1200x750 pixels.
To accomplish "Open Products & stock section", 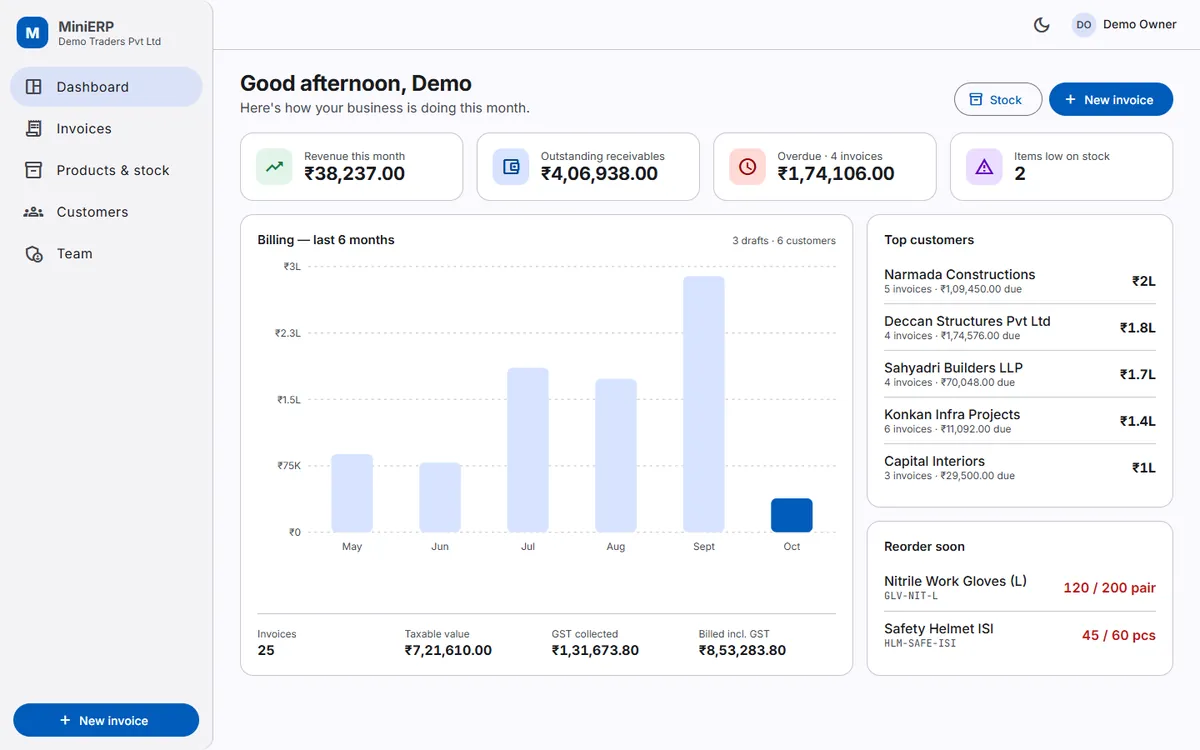I will coord(106,171).
